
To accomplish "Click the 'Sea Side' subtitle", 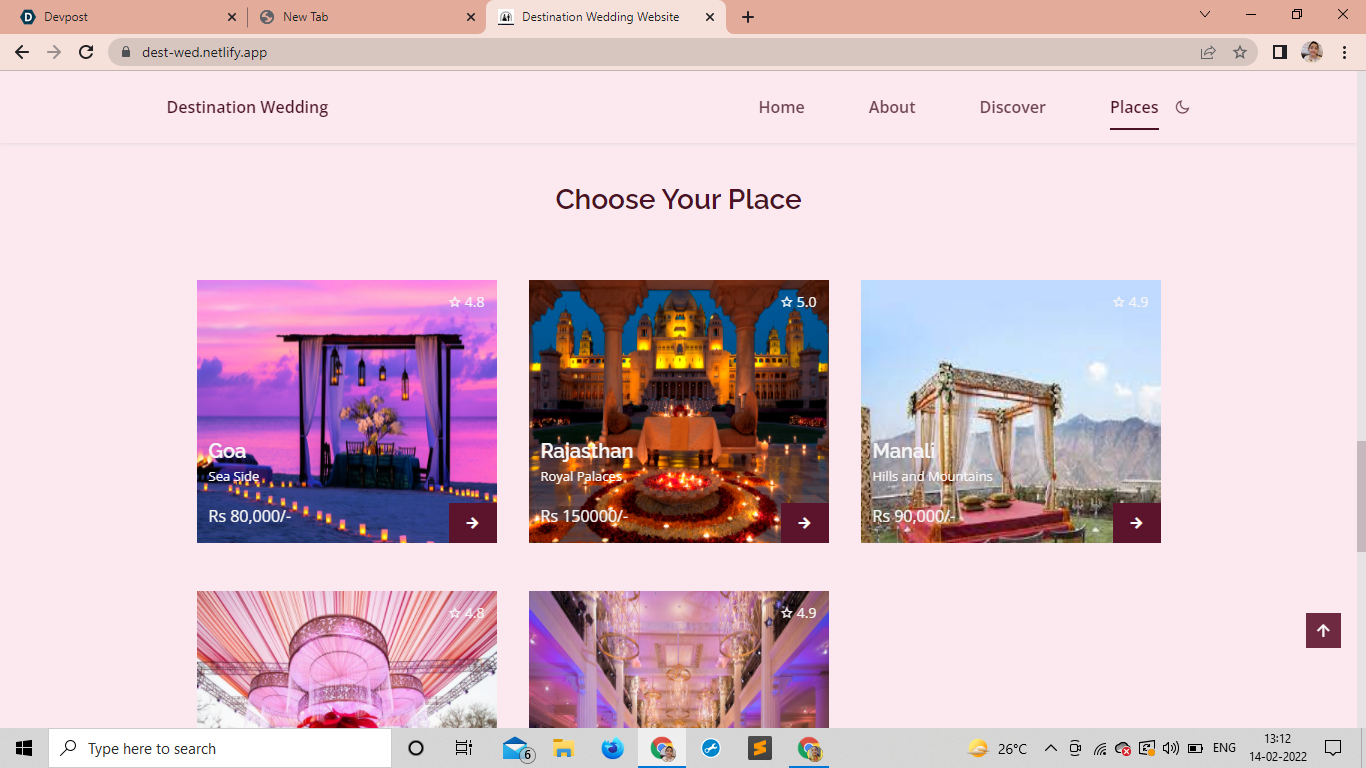I will (234, 477).
